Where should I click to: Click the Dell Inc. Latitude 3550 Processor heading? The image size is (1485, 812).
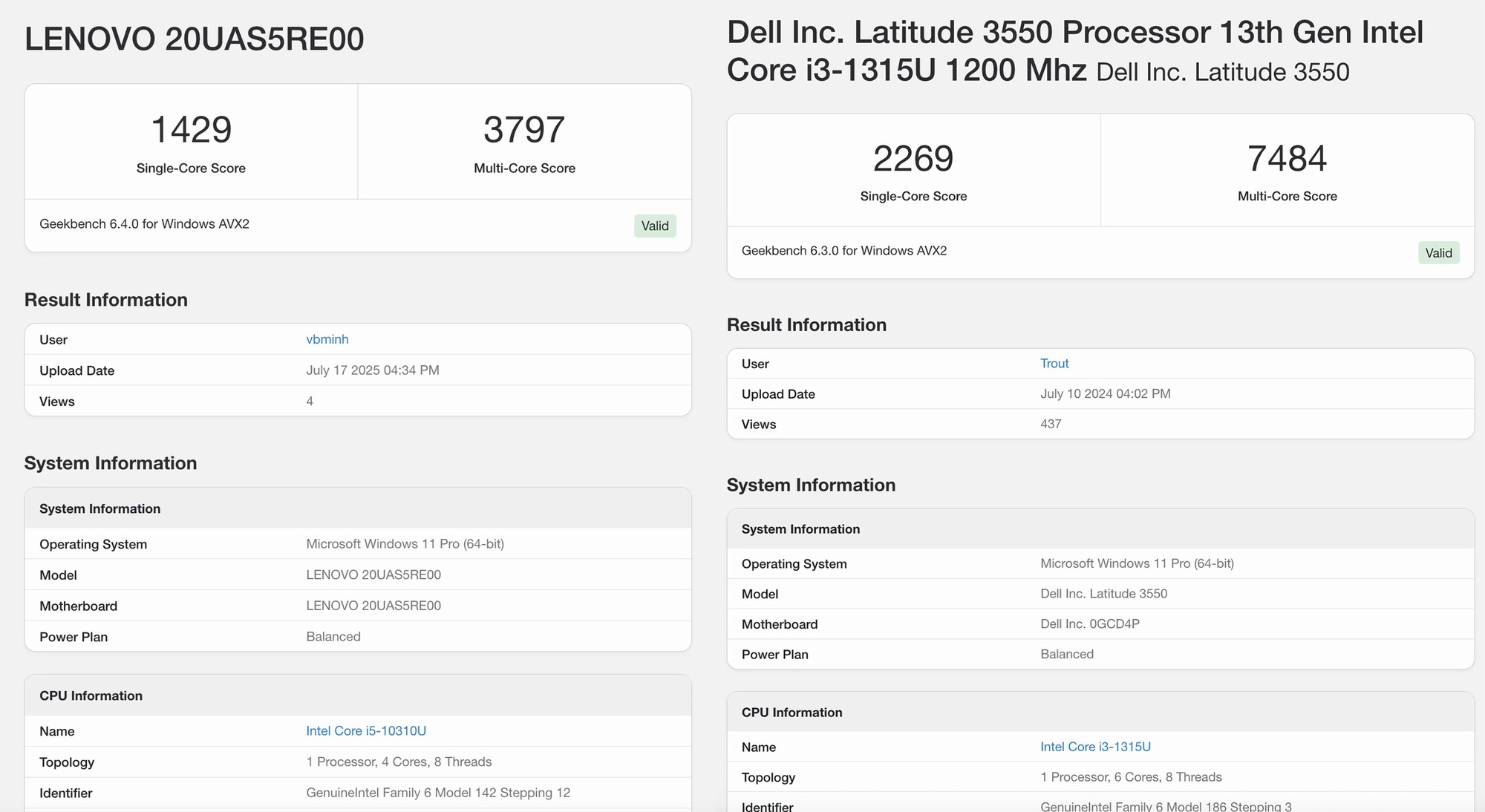coord(1075,51)
